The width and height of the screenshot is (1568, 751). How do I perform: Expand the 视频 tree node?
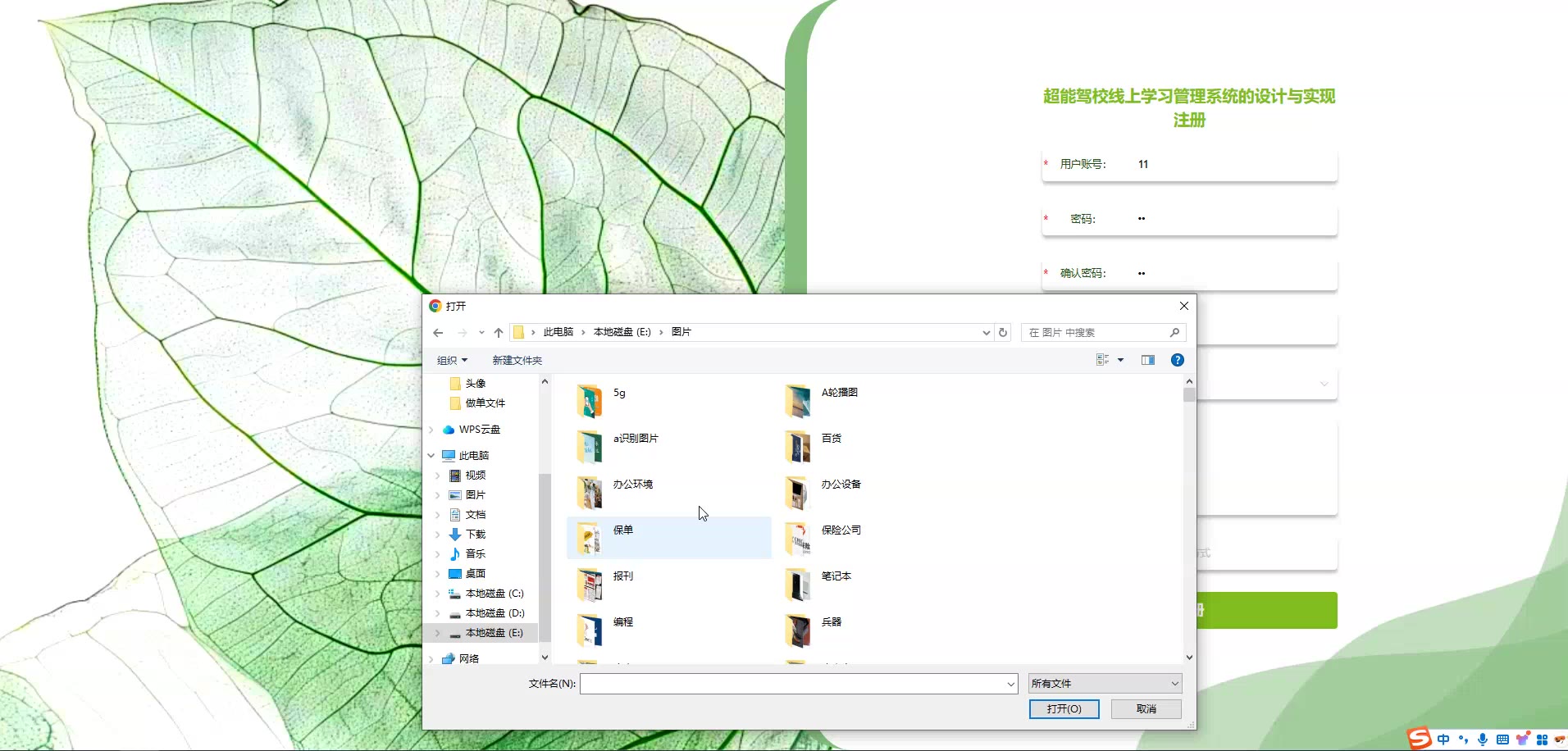438,476
